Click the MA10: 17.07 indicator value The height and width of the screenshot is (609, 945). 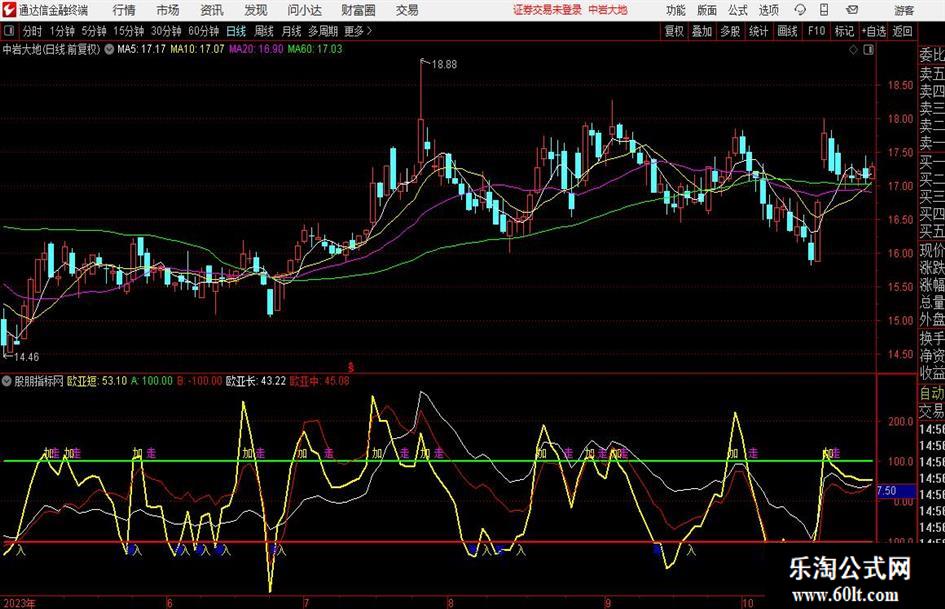click(197, 49)
